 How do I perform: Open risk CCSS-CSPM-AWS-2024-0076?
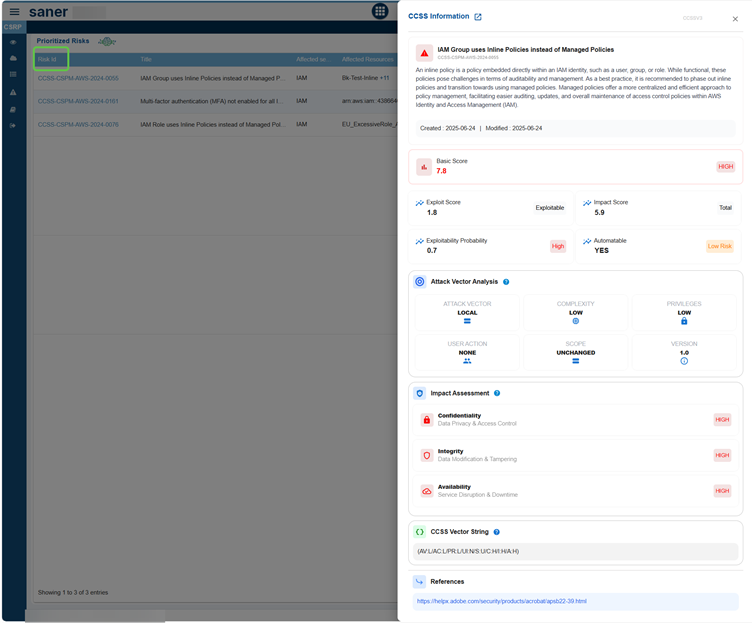[x=78, y=125]
